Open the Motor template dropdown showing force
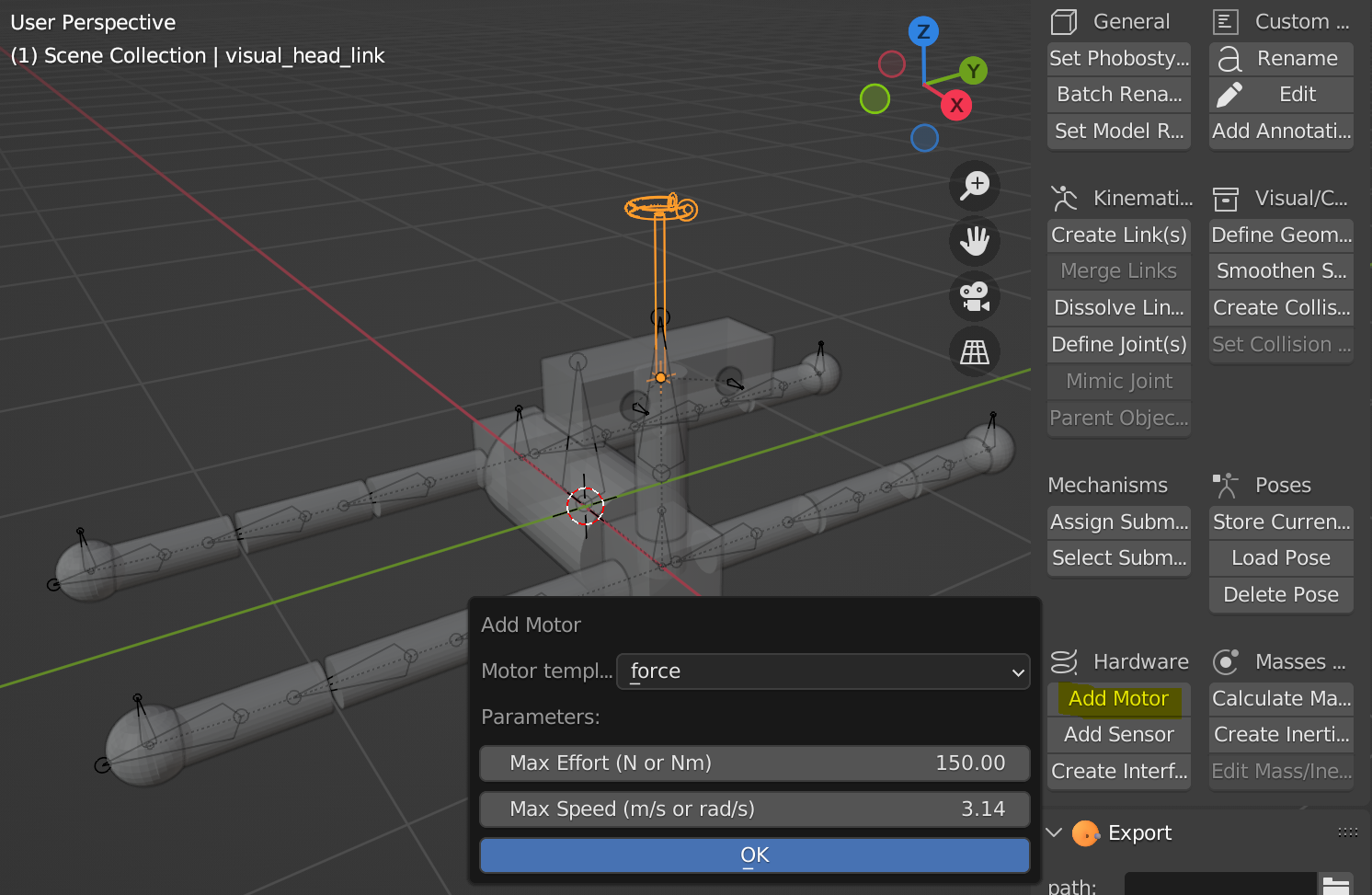Image resolution: width=1372 pixels, height=895 pixels. (823, 671)
